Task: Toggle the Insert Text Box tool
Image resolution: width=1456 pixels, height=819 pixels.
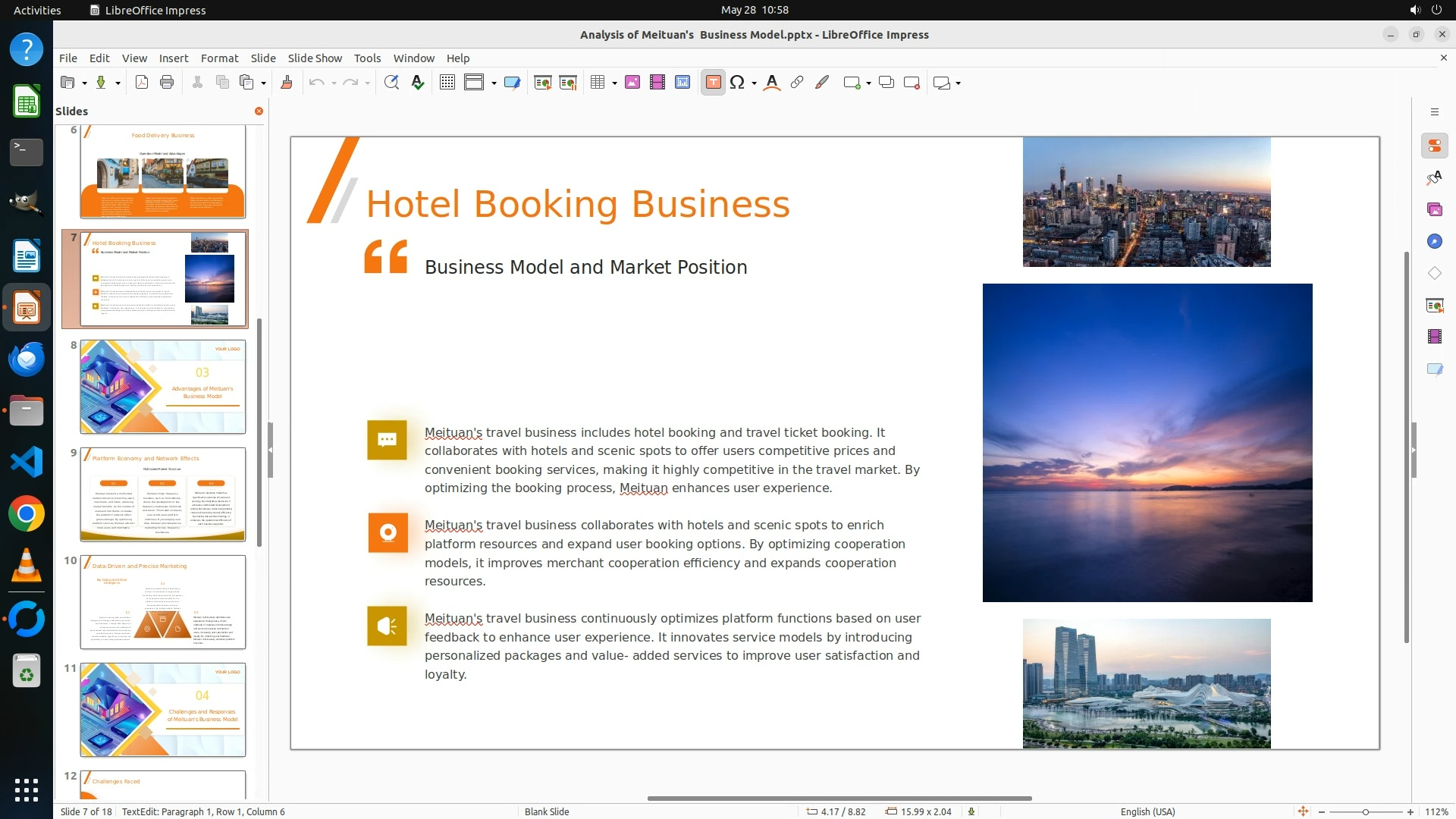Action: (713, 83)
